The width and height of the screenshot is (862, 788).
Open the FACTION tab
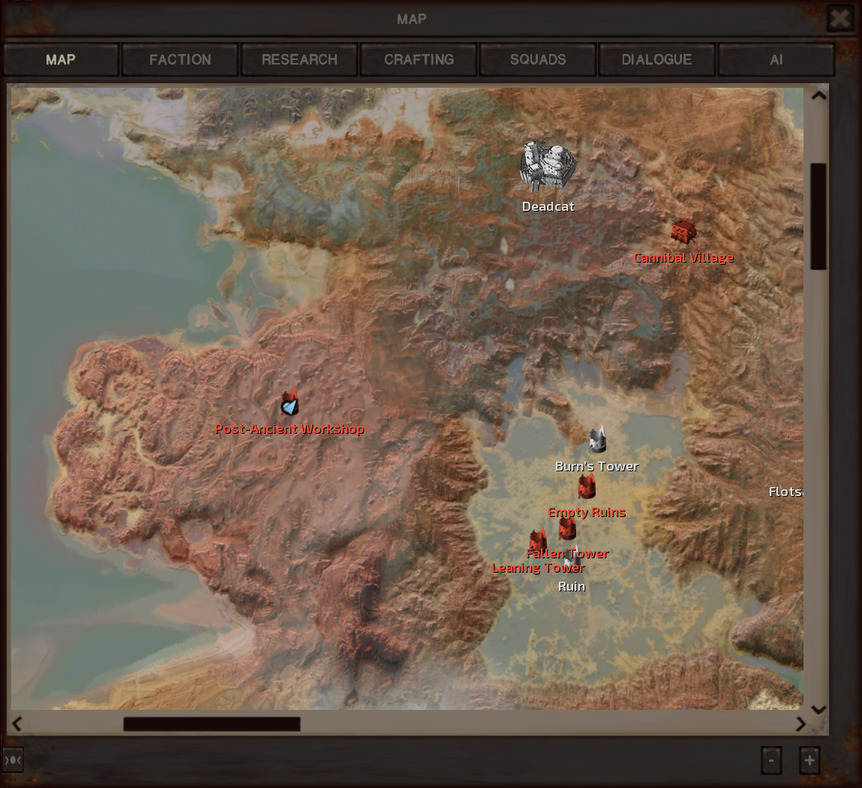[x=180, y=59]
